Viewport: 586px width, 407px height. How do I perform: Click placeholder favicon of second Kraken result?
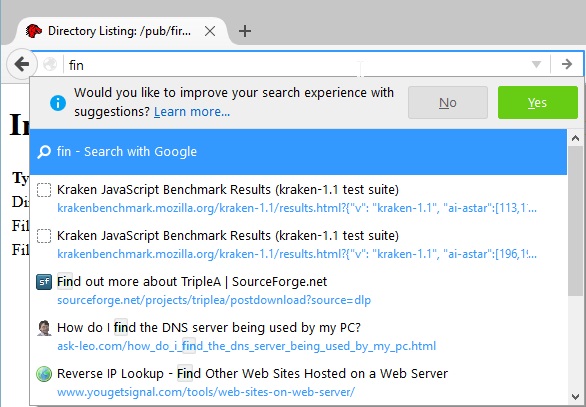[x=44, y=236]
